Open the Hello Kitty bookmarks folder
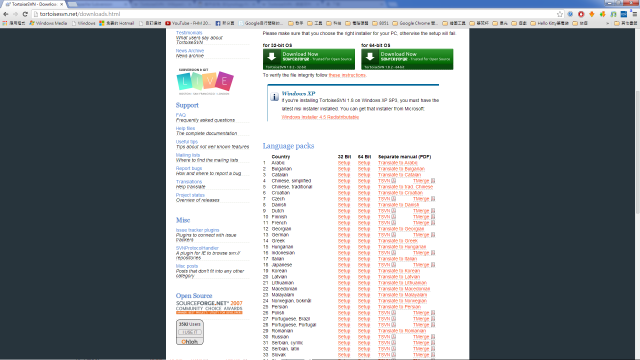 pos(549,23)
